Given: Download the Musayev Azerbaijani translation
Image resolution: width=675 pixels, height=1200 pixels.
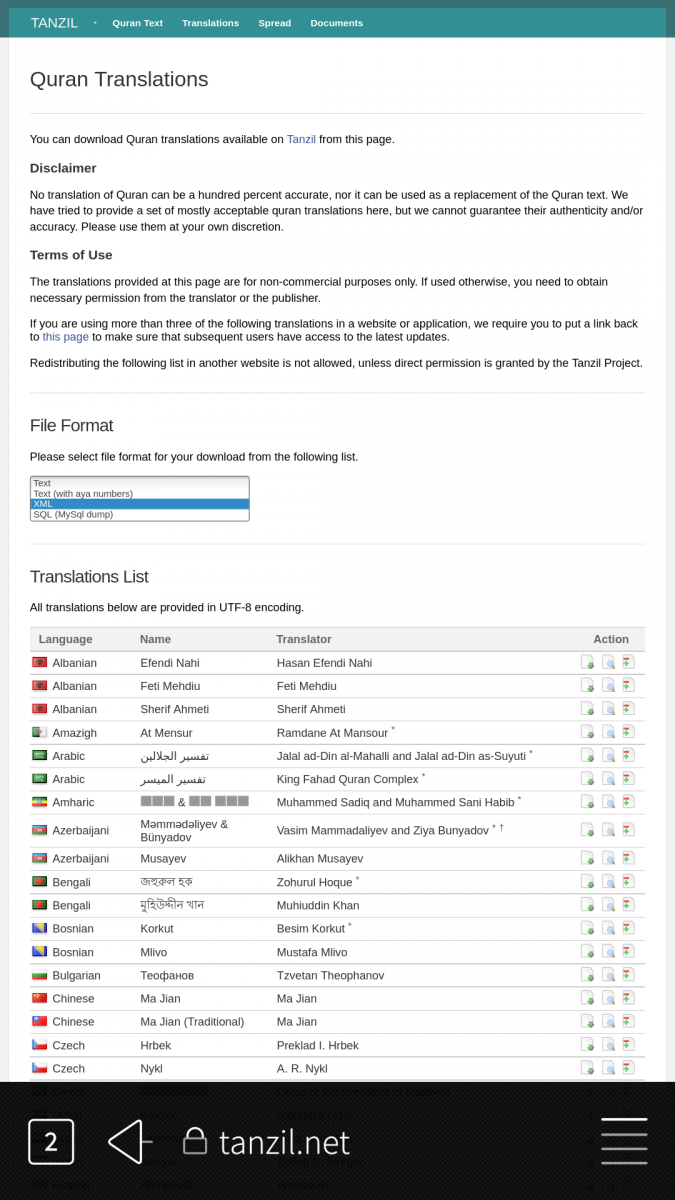Looking at the screenshot, I should 587,858.
